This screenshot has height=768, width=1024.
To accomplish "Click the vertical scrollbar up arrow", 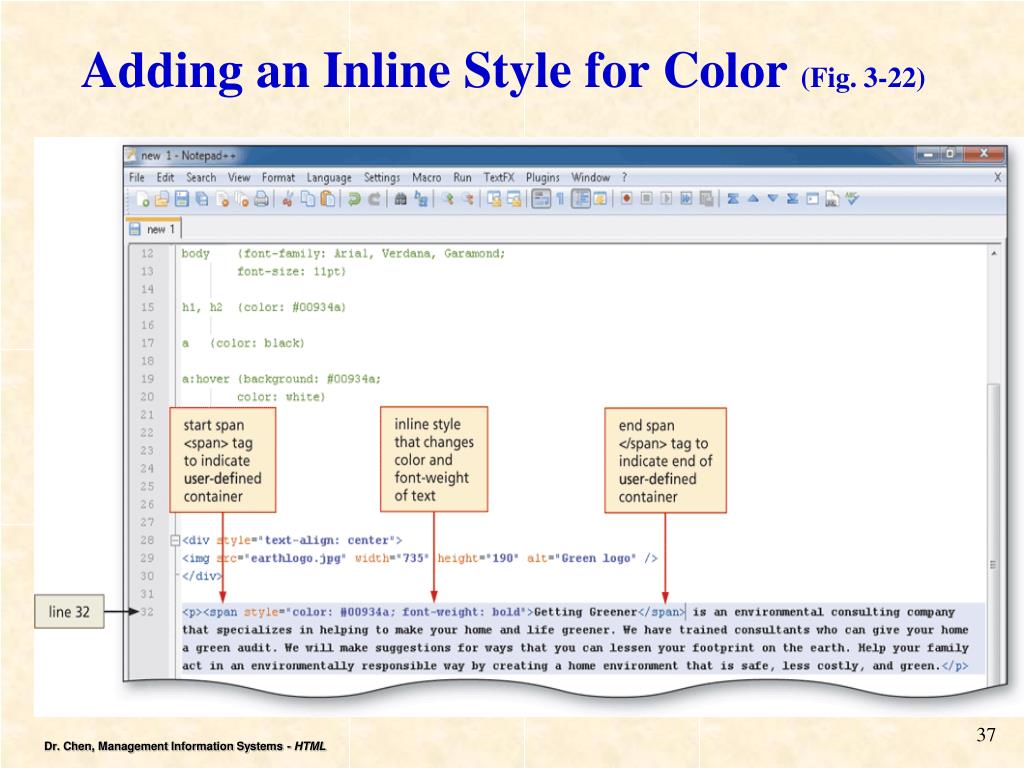I will (x=994, y=254).
